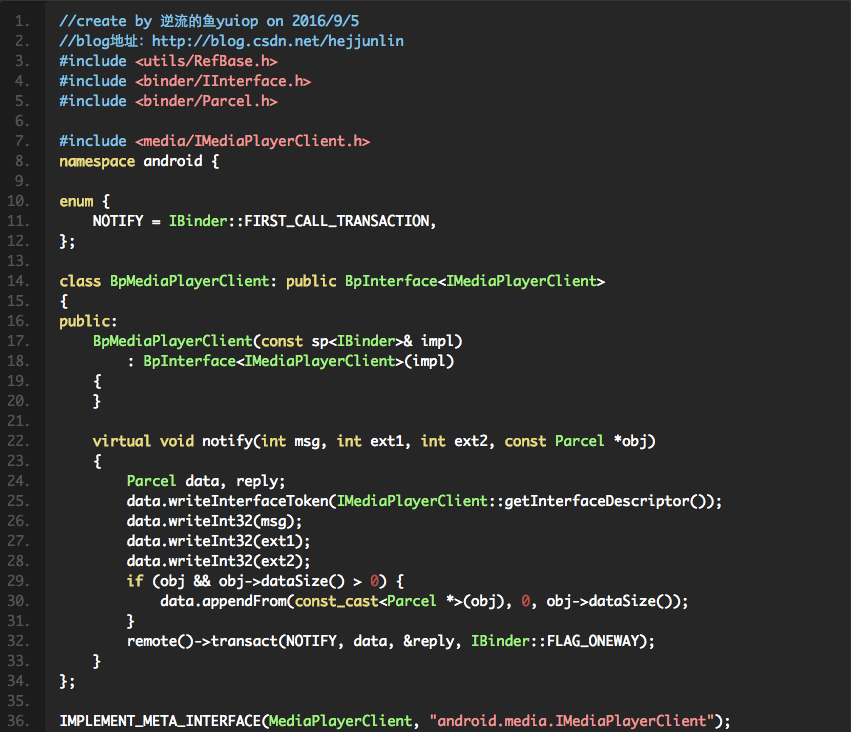Screen dimensions: 851x732
Task: Click line number 14 in gutter
Action: 18,281
